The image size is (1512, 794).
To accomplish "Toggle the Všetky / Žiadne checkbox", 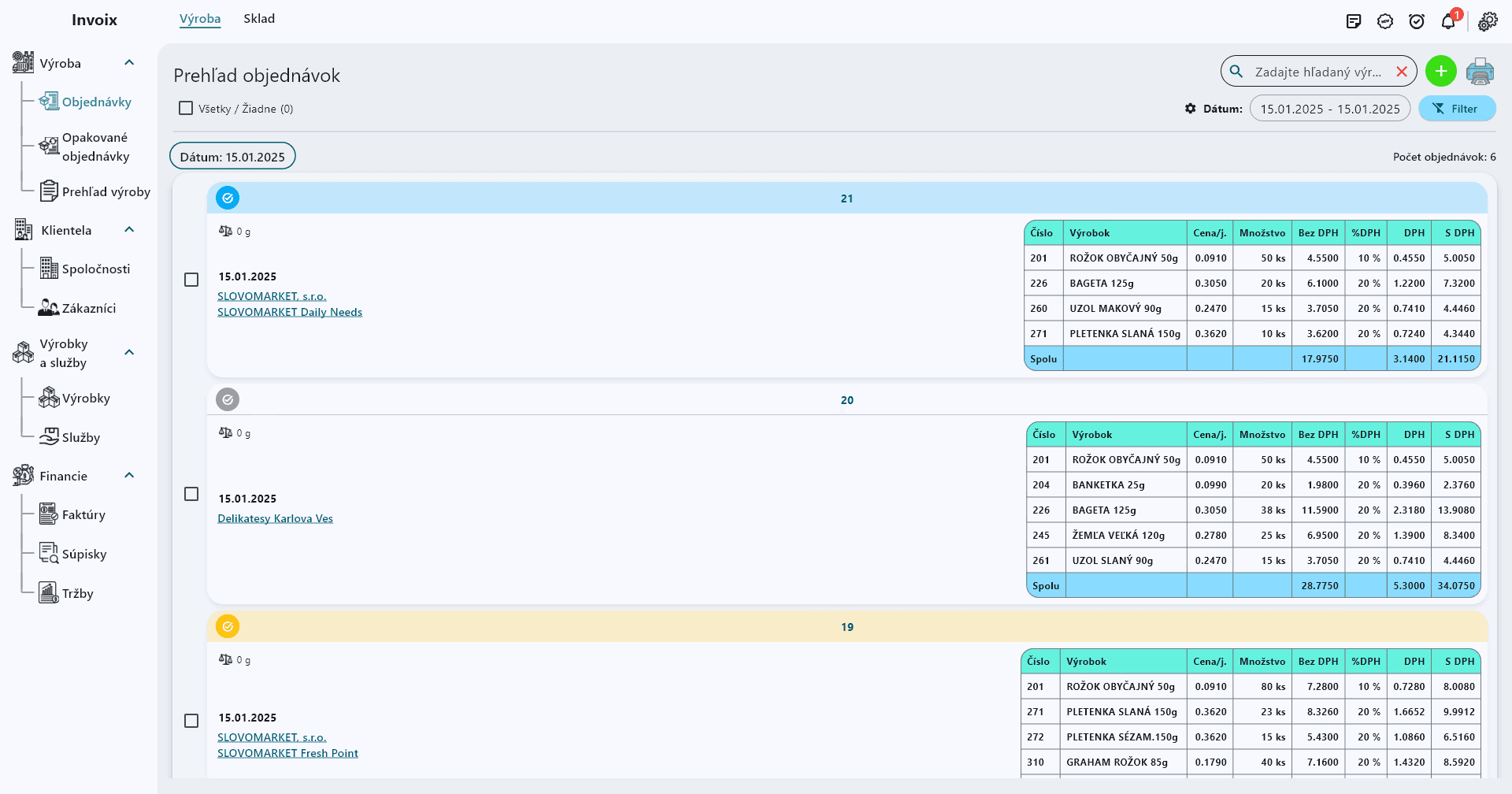I will tap(186, 108).
